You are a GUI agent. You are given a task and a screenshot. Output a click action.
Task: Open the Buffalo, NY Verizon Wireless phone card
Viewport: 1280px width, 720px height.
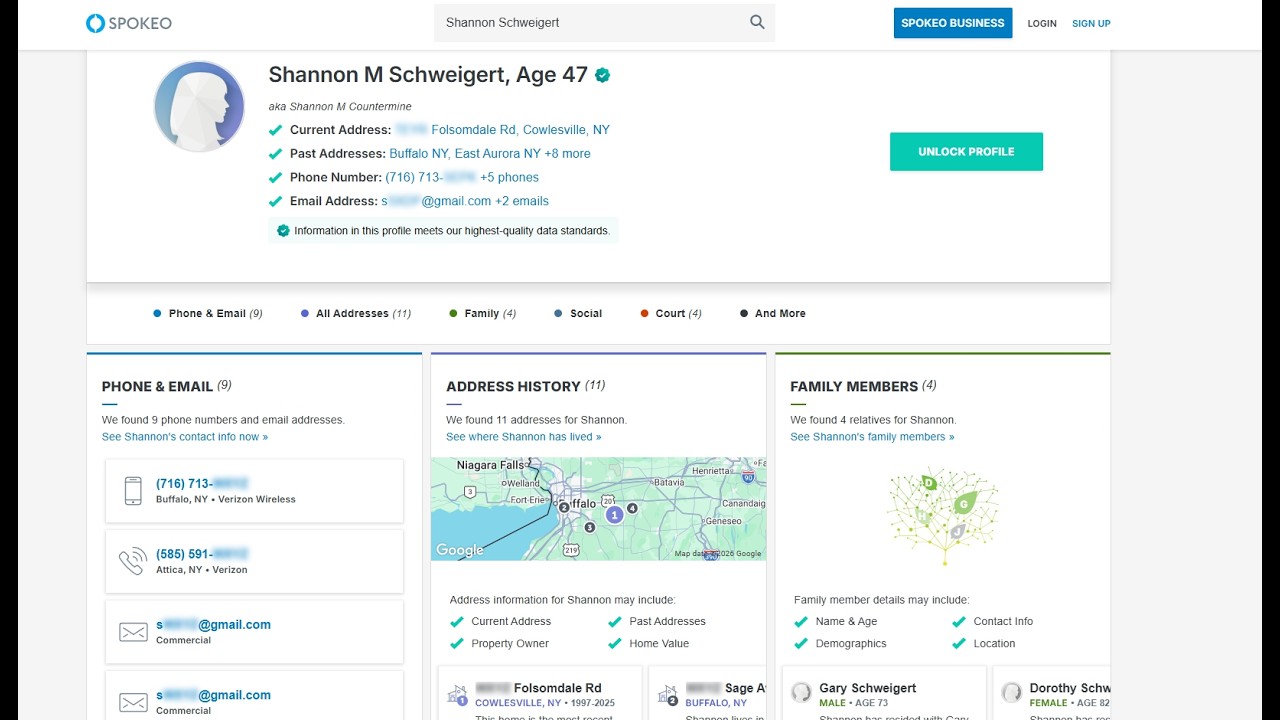pos(254,491)
